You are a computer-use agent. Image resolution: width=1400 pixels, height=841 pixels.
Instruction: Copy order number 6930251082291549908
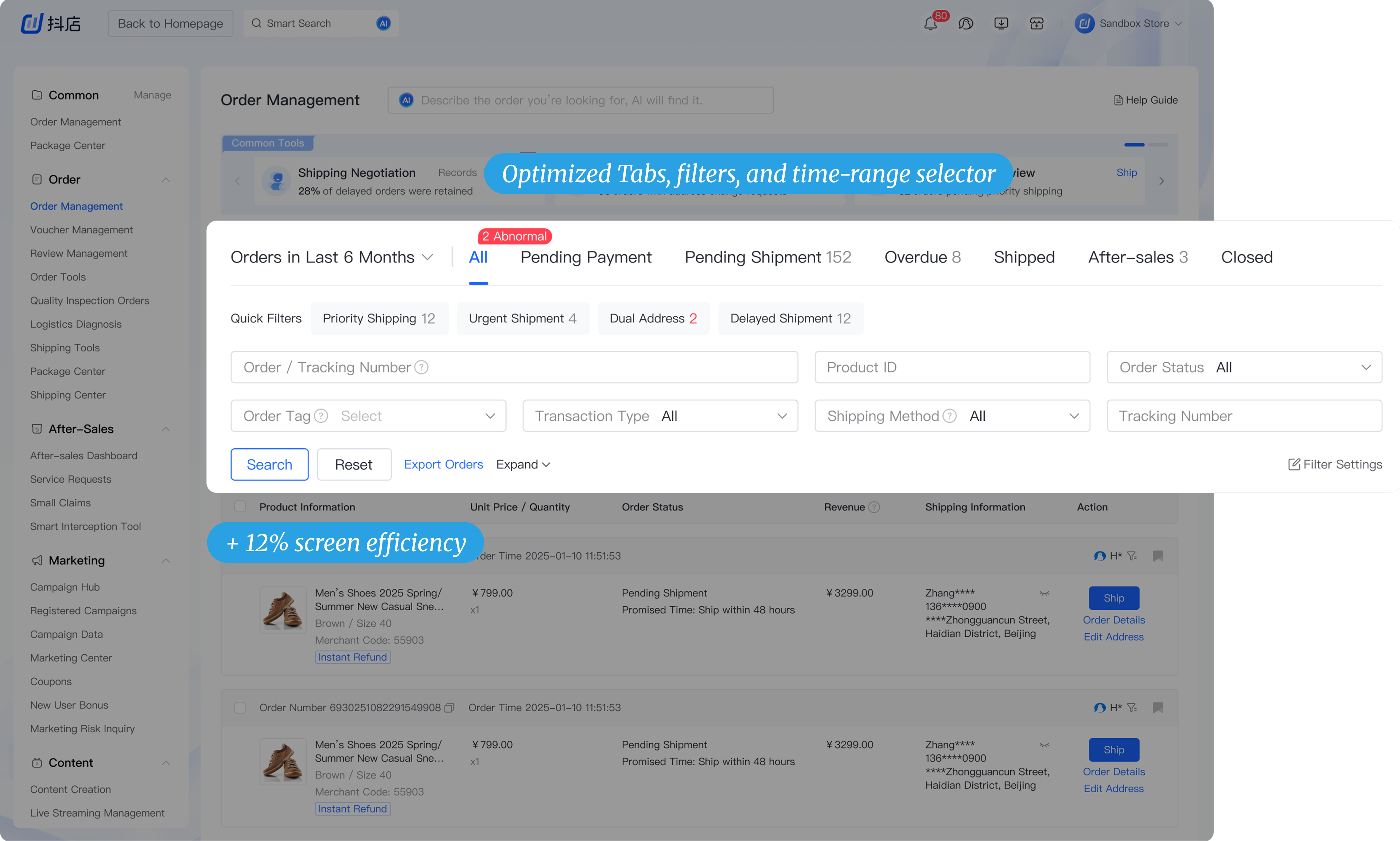pyautogui.click(x=450, y=708)
